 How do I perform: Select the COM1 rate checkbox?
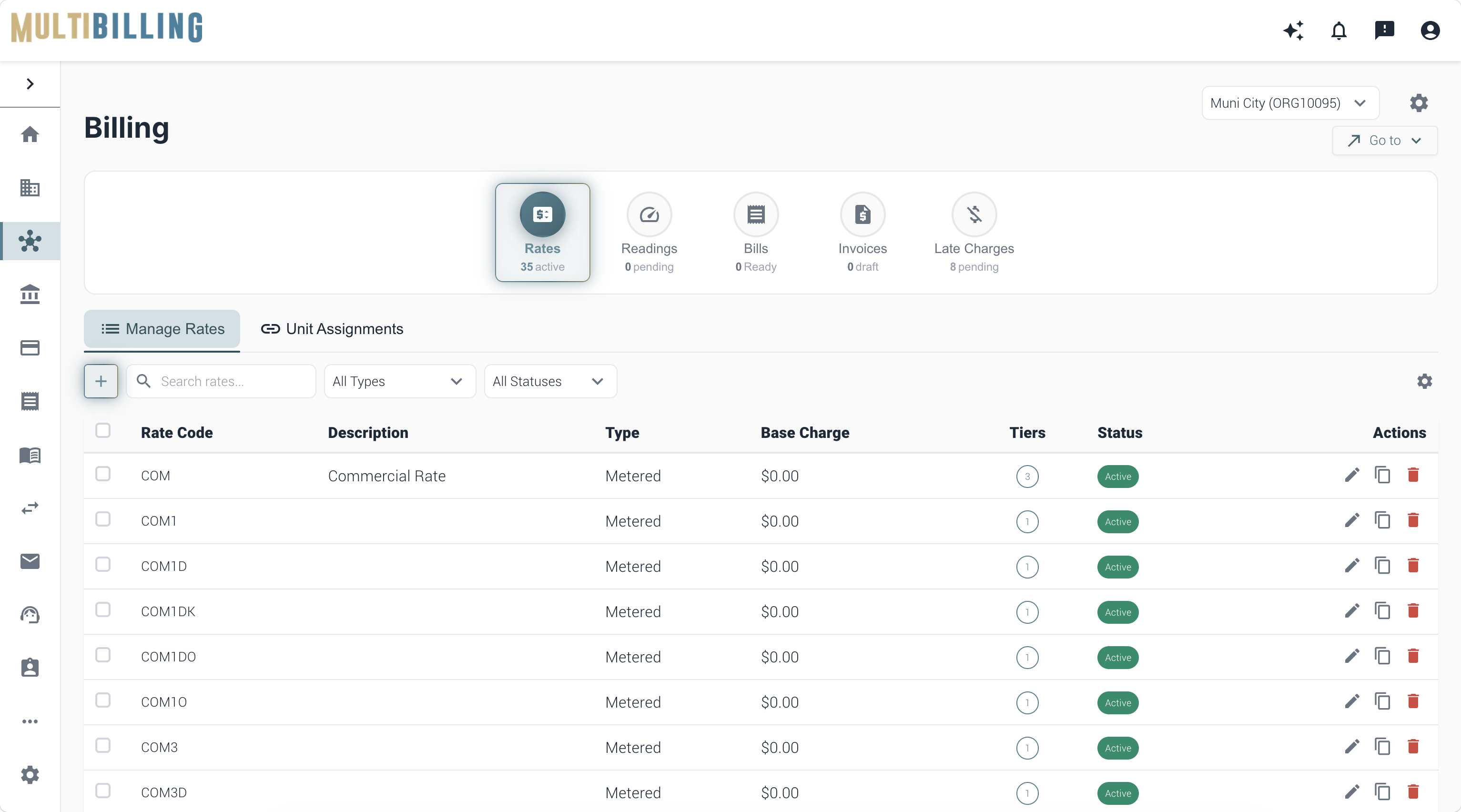pos(102,519)
